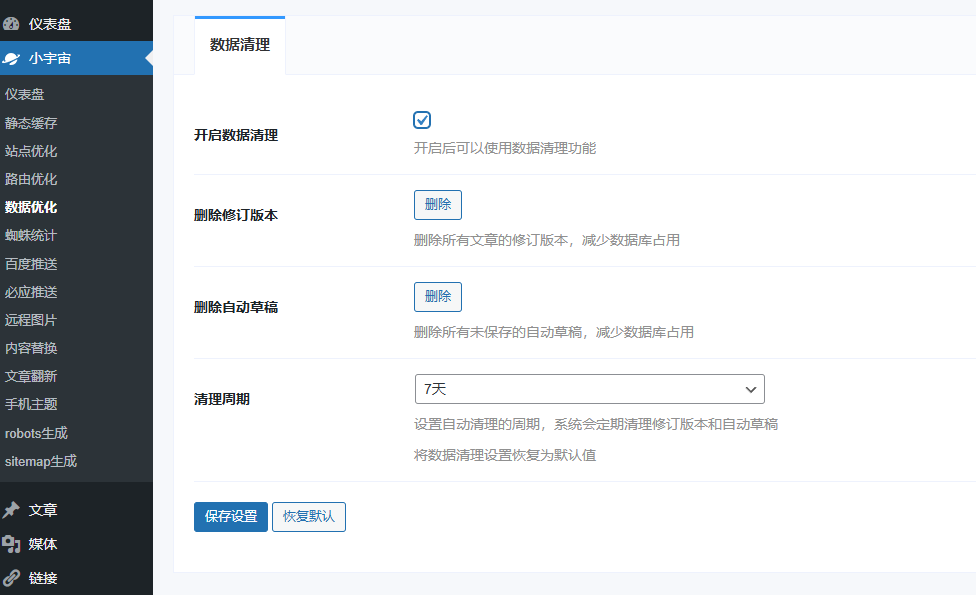976x595 pixels.
Task: Select 远程图片 from the sidebar menu
Action: coord(31,320)
